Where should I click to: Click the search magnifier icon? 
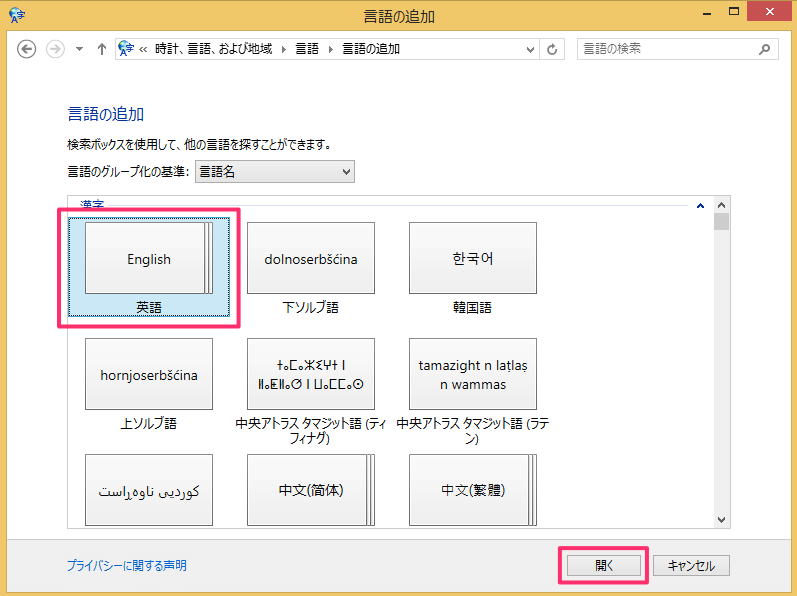pos(764,49)
